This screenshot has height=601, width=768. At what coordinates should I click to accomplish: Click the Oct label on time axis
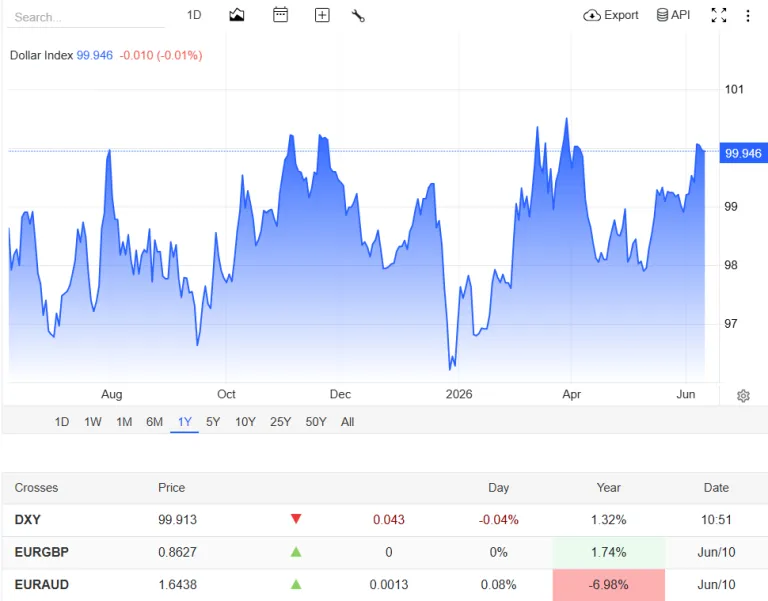point(226,394)
